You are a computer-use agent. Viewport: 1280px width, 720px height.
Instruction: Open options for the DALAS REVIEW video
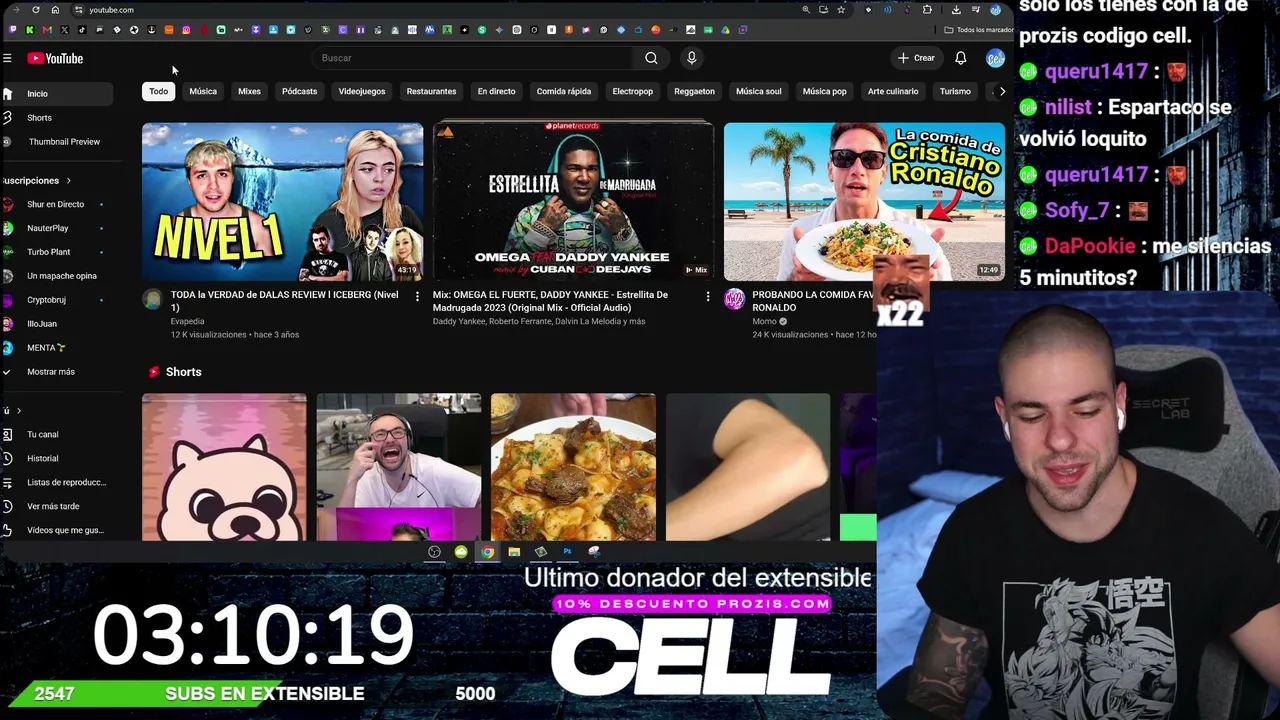(417, 296)
